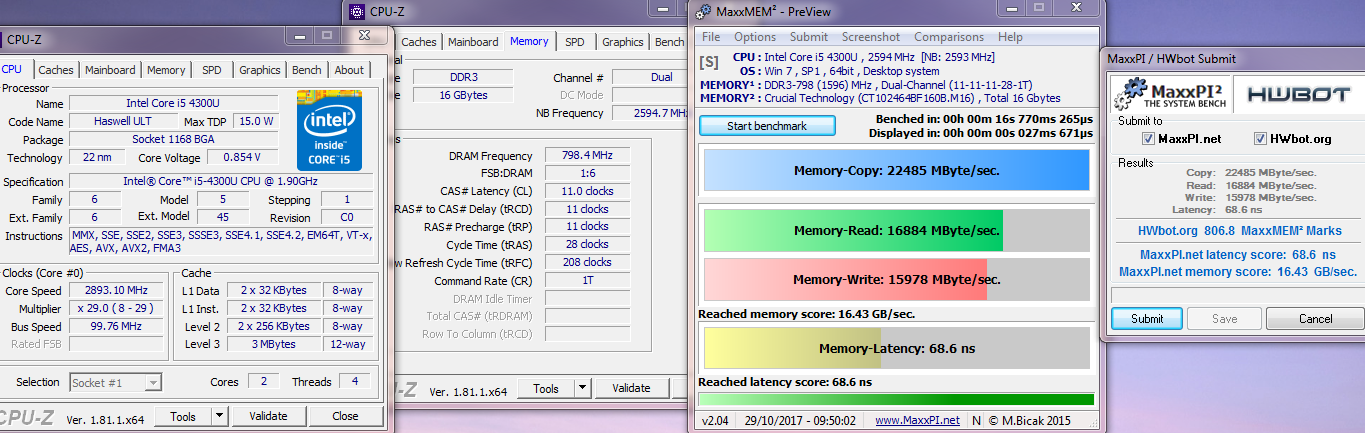Image resolution: width=1365 pixels, height=433 pixels.
Task: Toggle the HWbot.org submit checkbox
Action: pyautogui.click(x=1261, y=139)
